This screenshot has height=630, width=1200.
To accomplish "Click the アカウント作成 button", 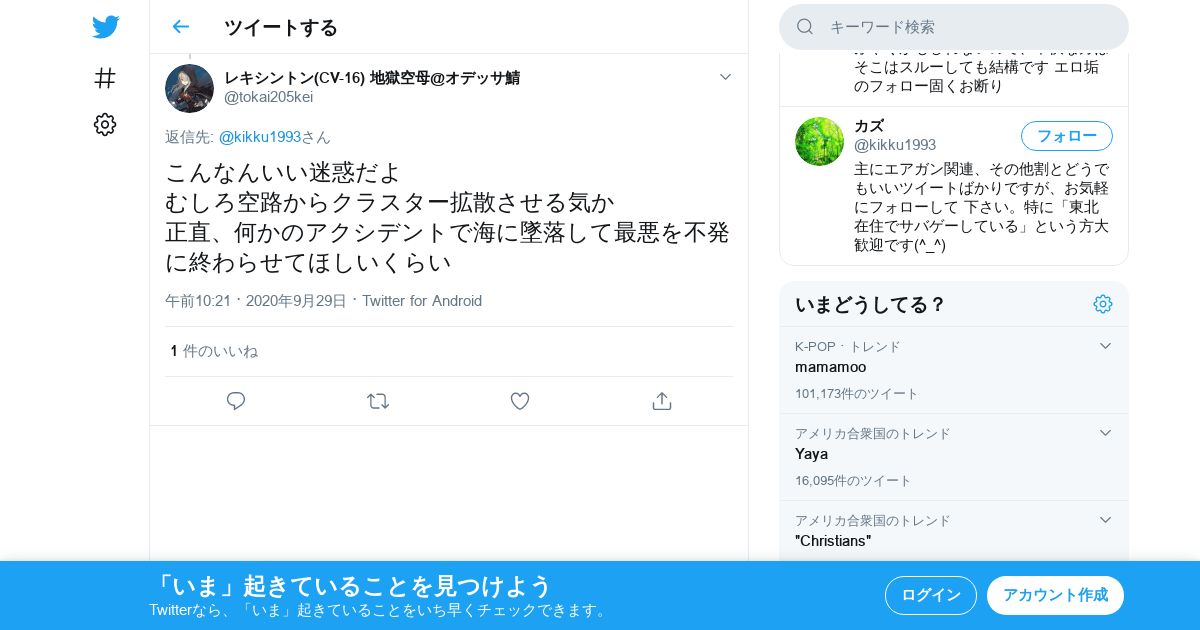I will pyautogui.click(x=1055, y=595).
